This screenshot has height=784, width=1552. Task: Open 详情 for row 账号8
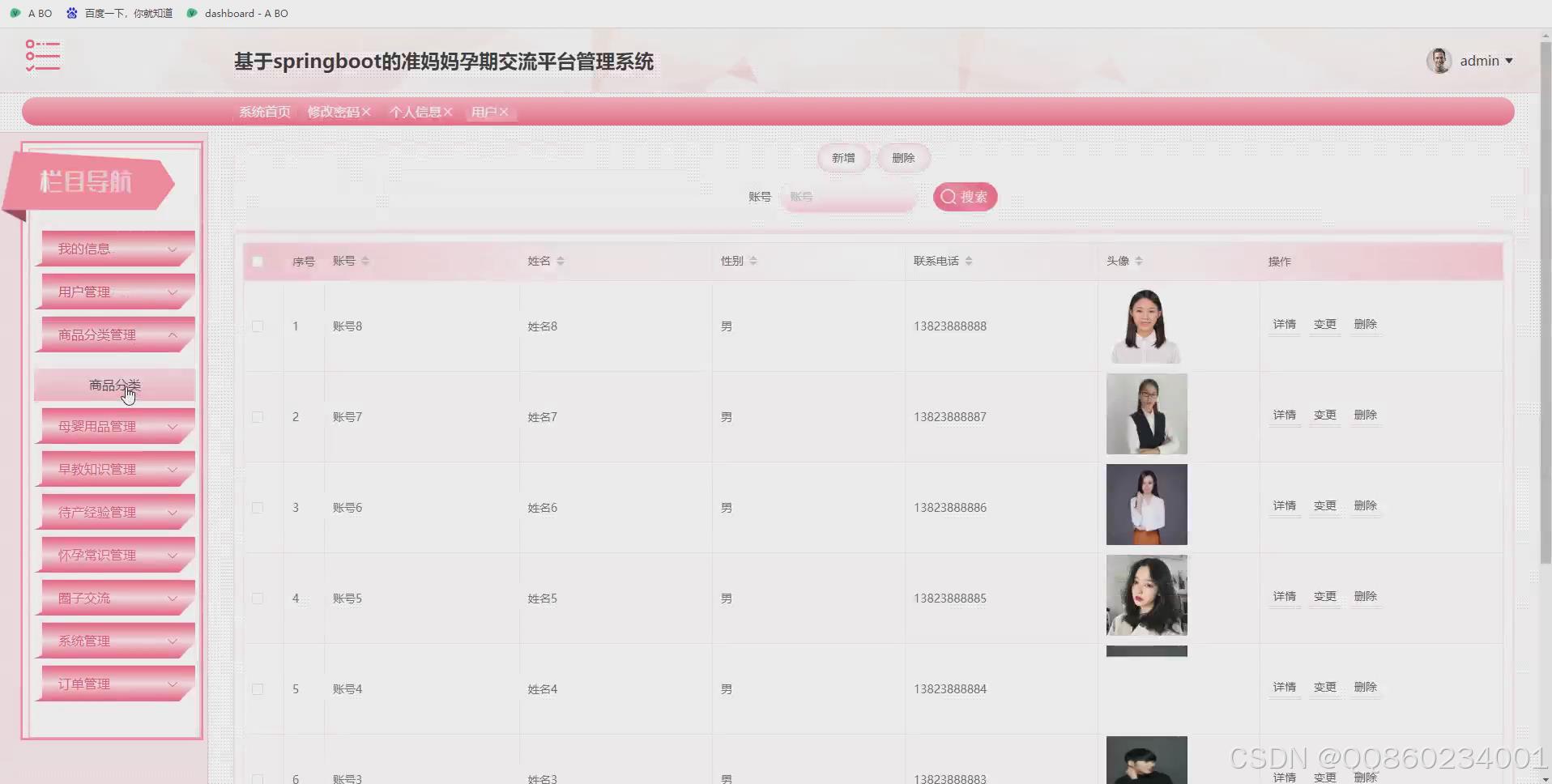[1285, 325]
